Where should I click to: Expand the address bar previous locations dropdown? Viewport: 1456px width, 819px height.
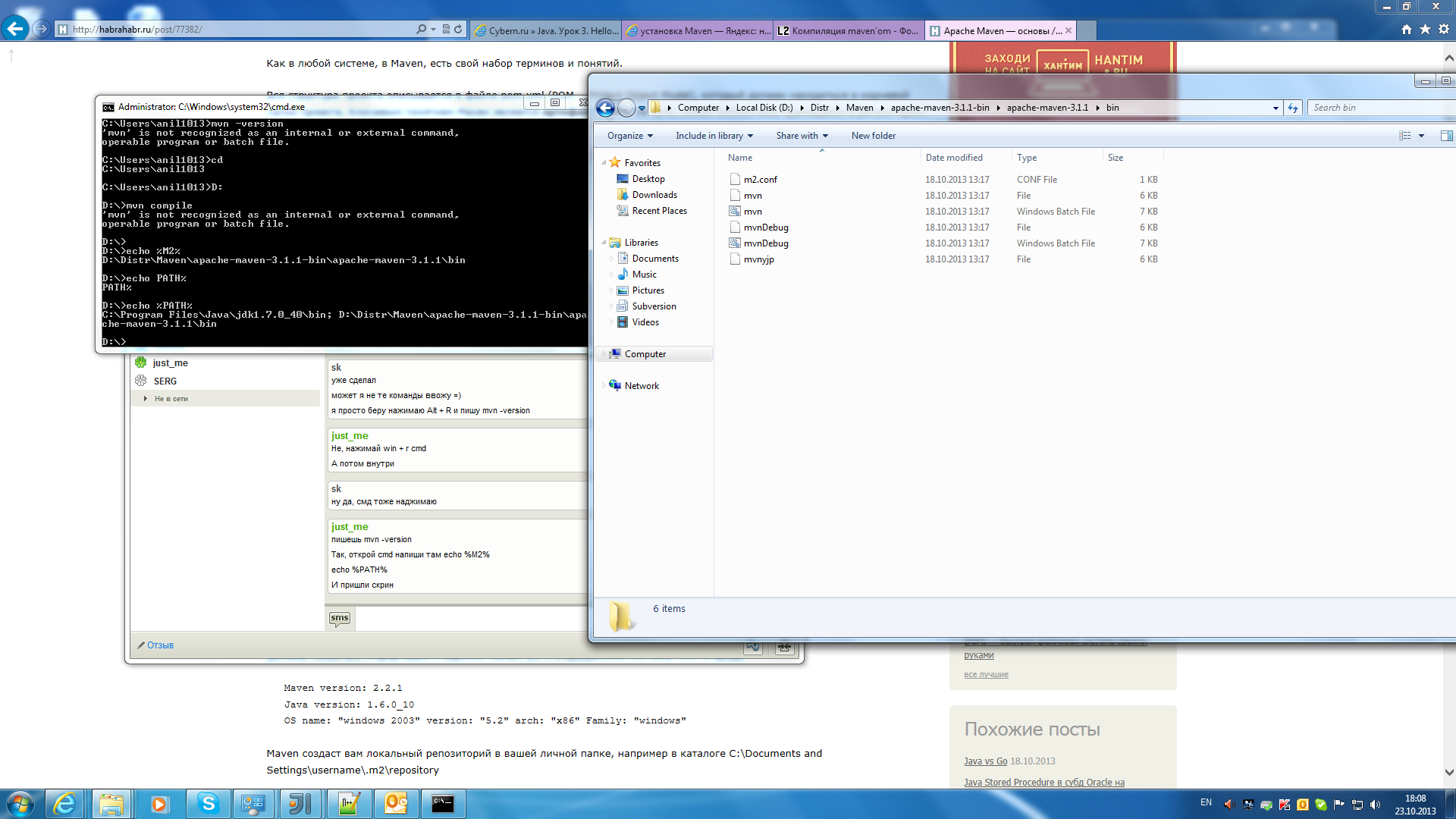click(1276, 108)
